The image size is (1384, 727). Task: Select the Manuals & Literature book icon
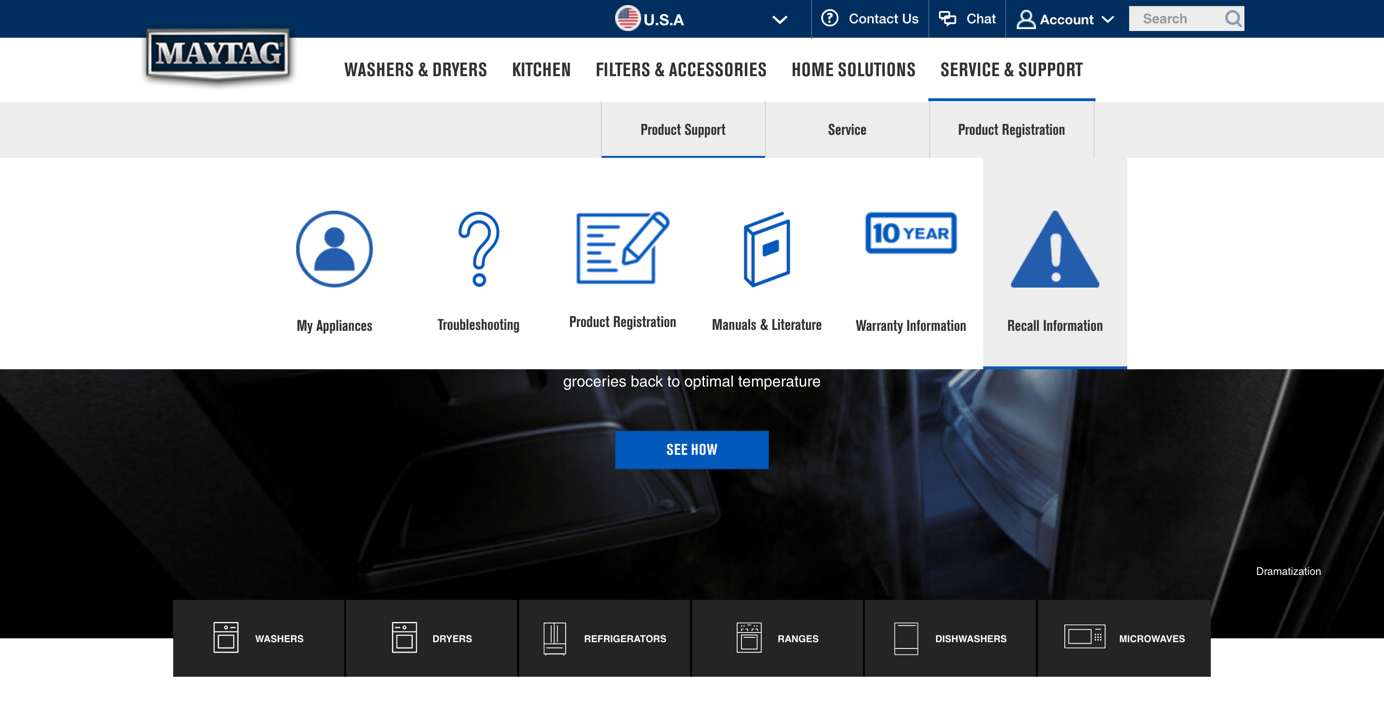click(x=766, y=249)
